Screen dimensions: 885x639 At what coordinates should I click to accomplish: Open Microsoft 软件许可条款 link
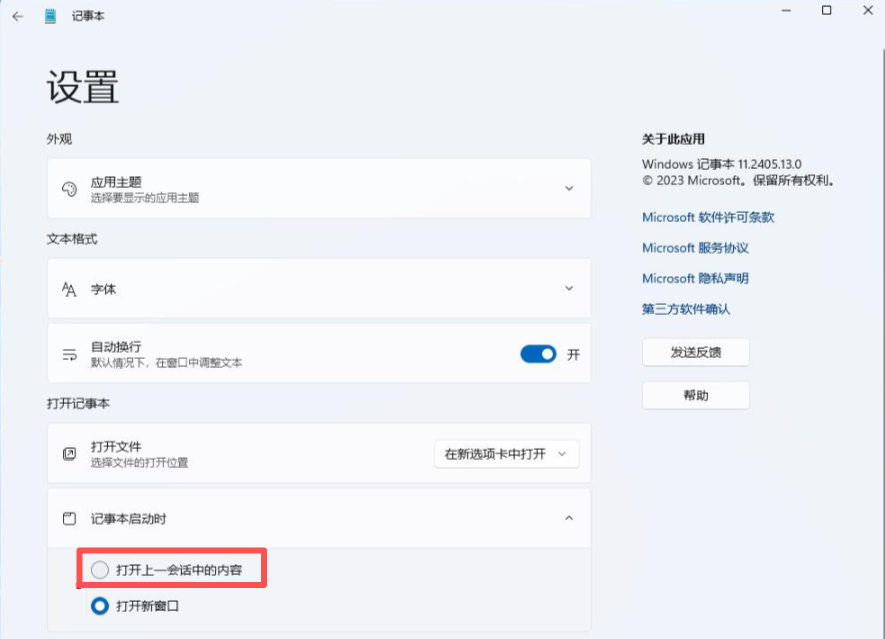click(708, 217)
